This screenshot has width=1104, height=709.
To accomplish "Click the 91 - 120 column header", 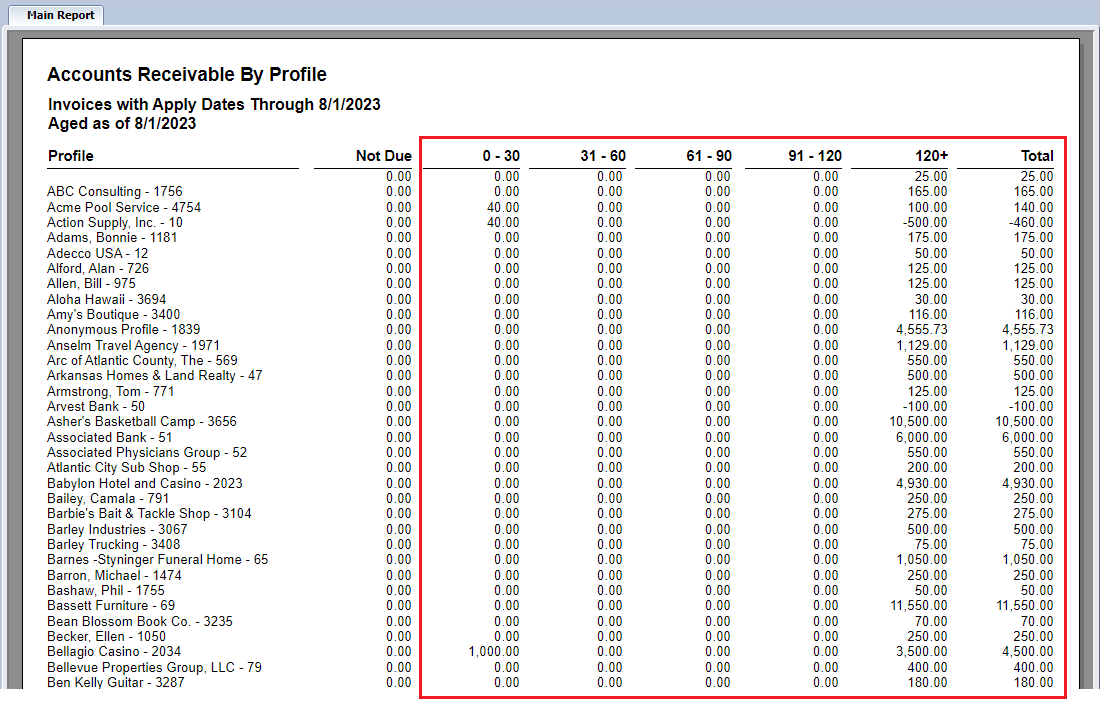I will coord(815,156).
